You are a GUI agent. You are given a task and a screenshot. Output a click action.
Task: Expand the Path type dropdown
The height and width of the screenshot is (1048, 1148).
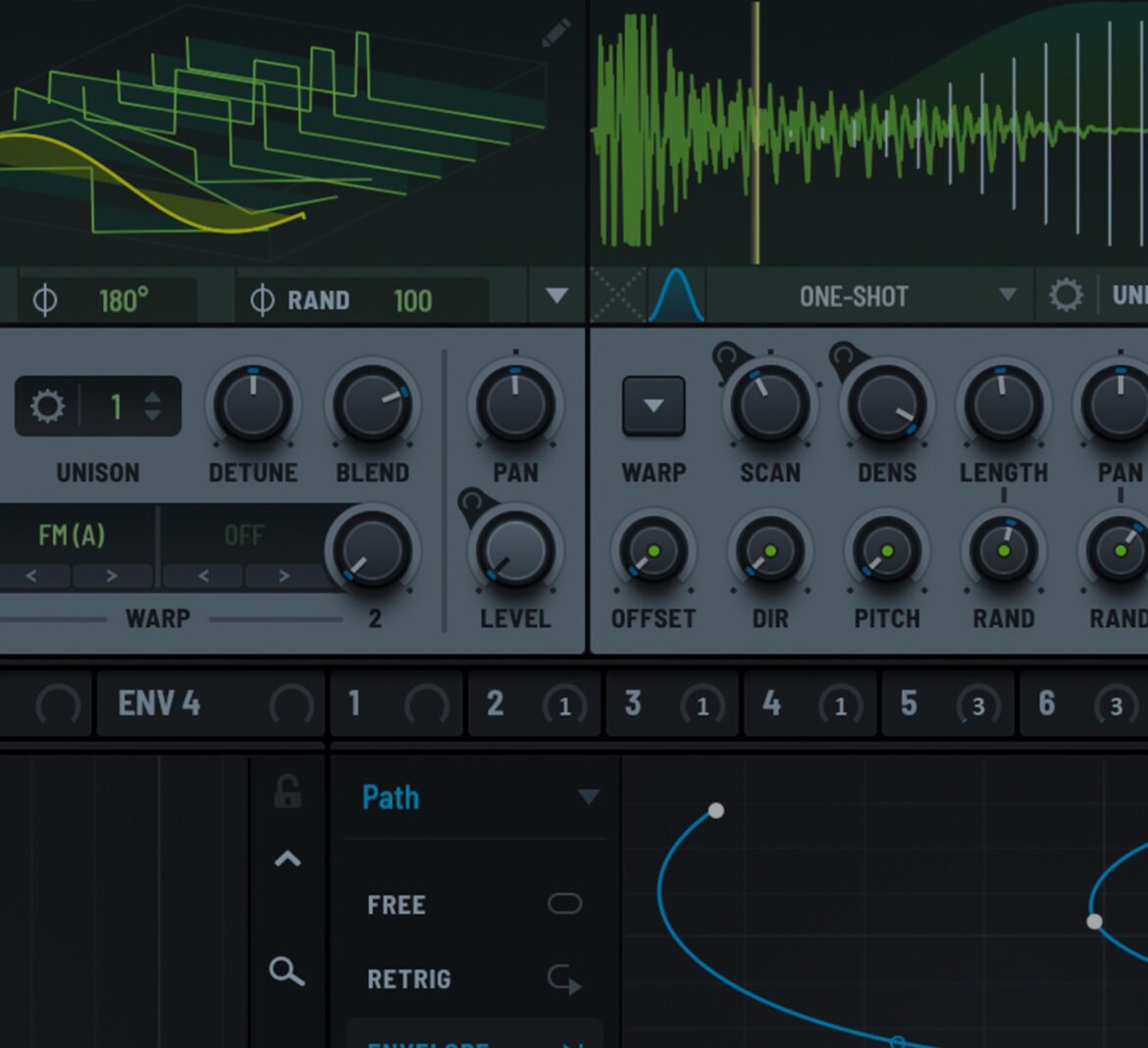tap(588, 797)
